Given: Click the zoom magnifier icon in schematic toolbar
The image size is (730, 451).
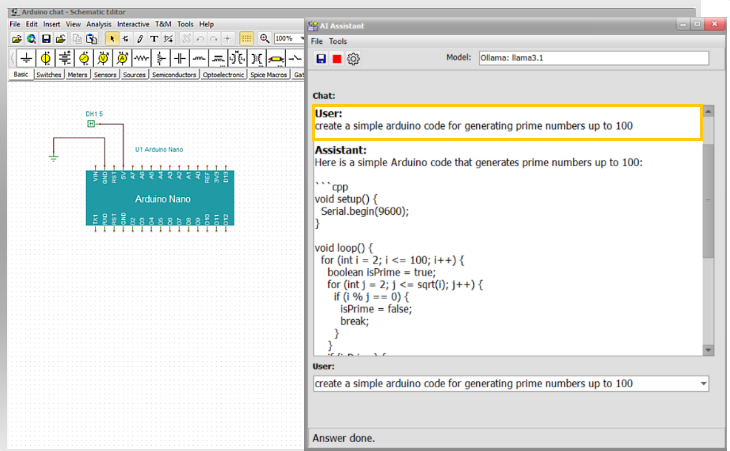Looking at the screenshot, I should [x=264, y=38].
